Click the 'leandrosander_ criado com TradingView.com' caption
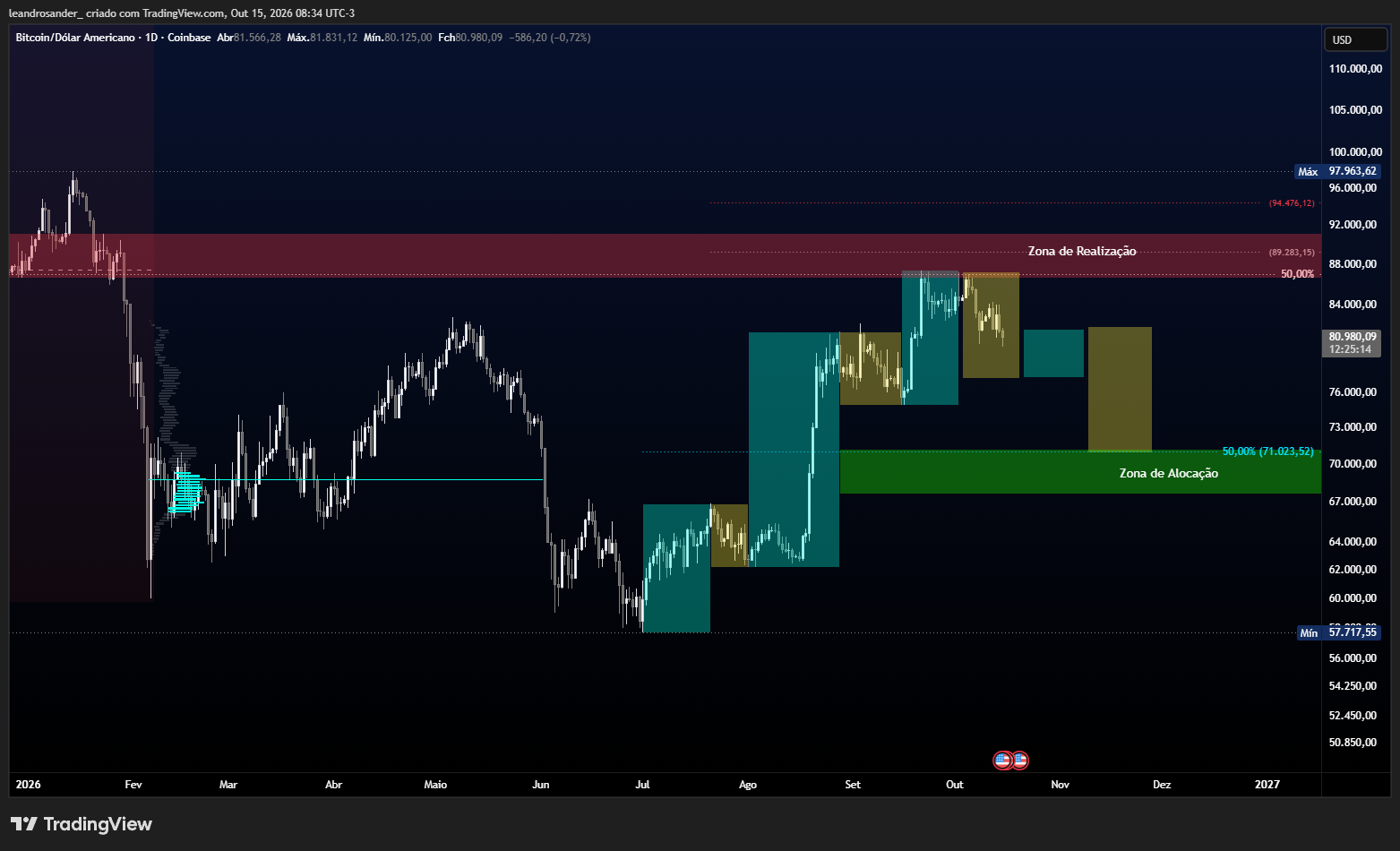The image size is (1400, 851). [x=117, y=13]
